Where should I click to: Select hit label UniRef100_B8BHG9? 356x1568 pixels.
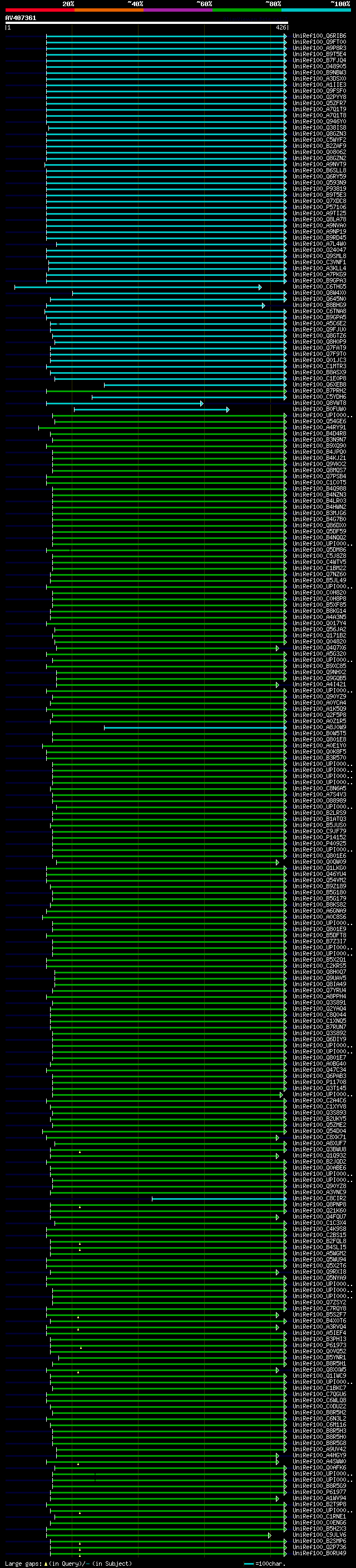319,305
